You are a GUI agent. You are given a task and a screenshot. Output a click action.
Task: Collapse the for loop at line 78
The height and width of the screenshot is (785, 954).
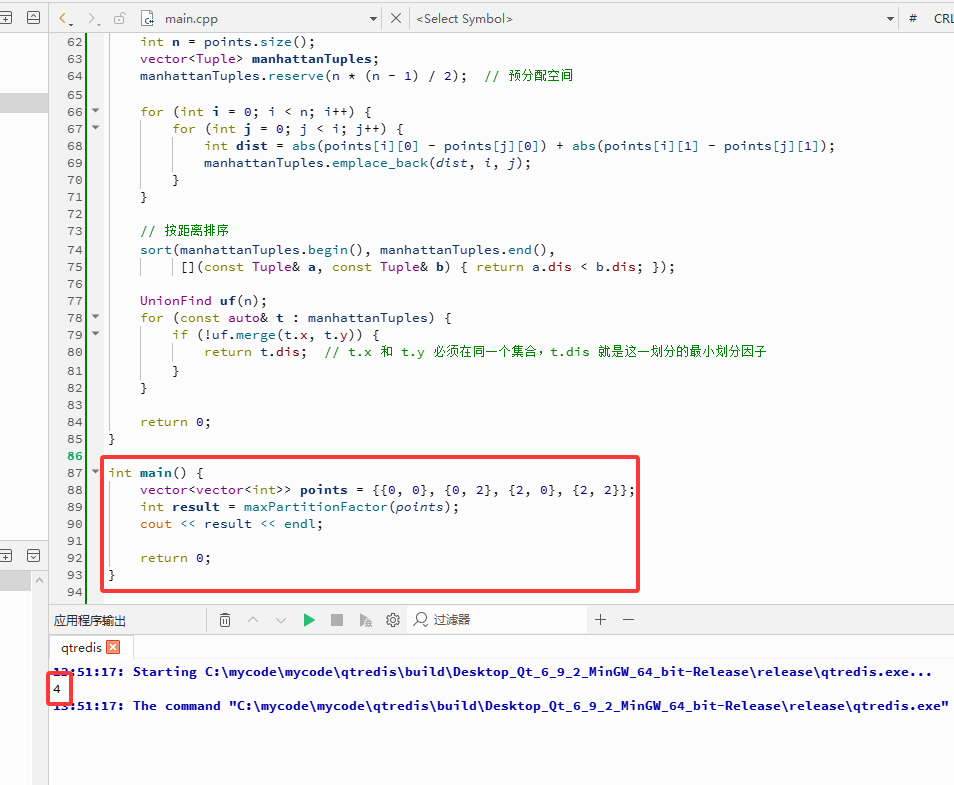tap(96, 316)
